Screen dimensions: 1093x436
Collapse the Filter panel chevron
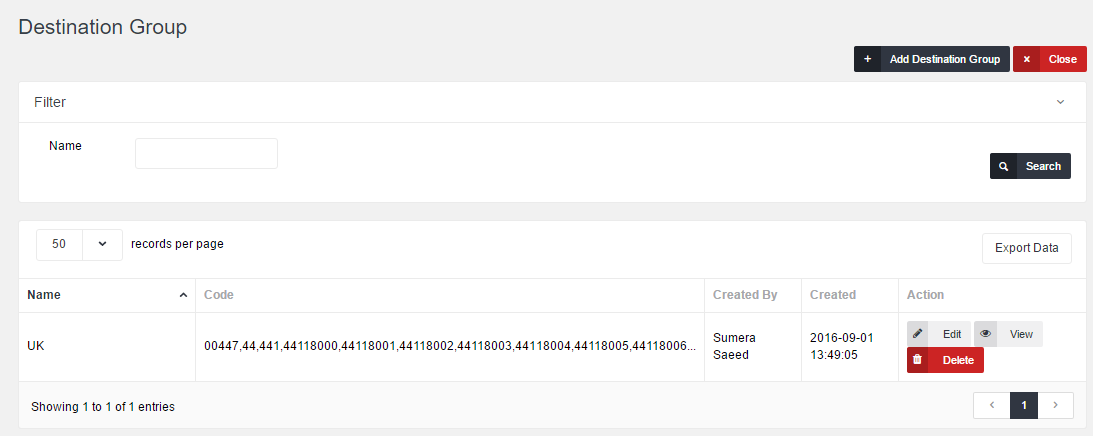[1060, 102]
